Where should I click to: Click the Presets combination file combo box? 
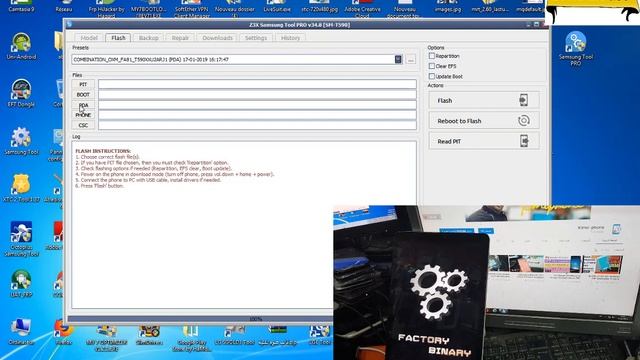point(237,59)
